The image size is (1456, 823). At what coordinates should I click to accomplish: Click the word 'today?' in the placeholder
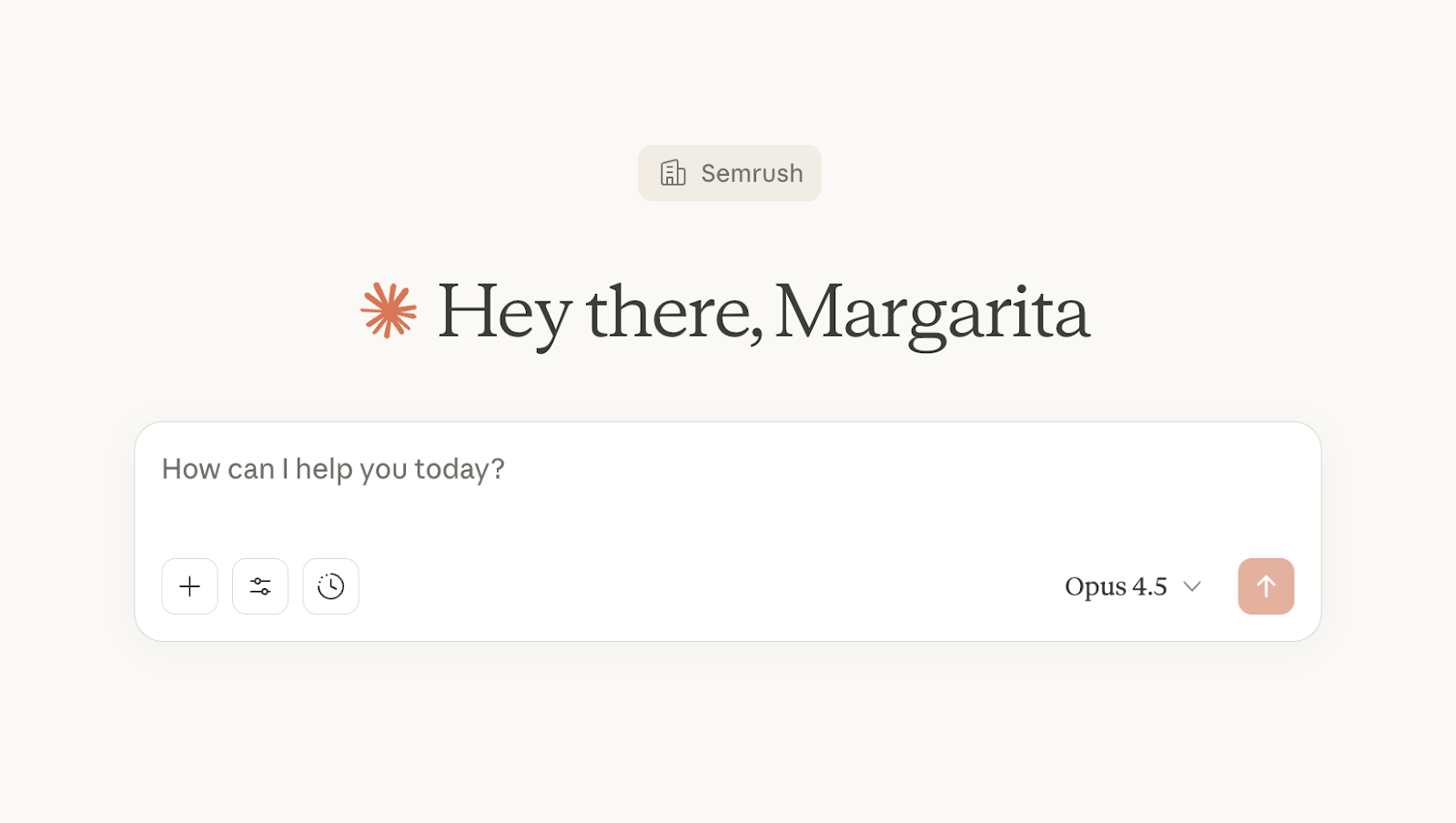pos(460,469)
